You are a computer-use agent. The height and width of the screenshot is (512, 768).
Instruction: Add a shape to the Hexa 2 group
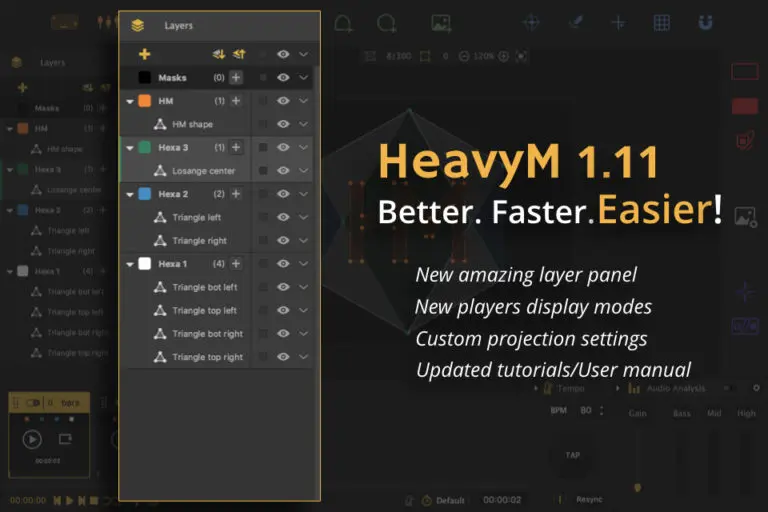(x=236, y=194)
